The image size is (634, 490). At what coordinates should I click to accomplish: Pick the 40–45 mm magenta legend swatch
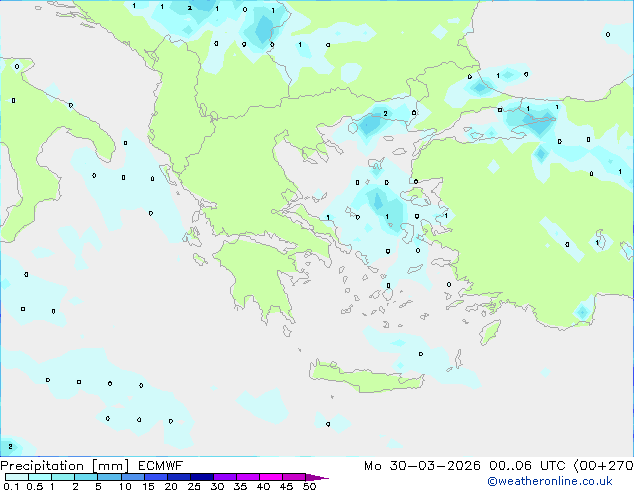coord(271,477)
